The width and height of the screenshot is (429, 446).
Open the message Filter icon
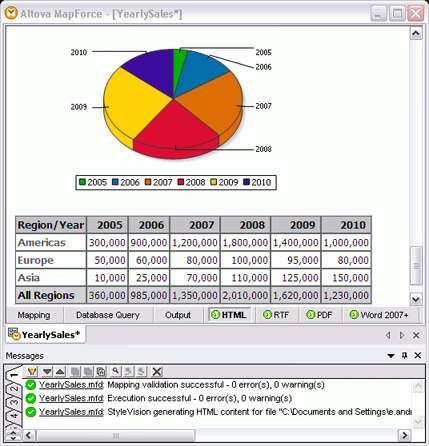[x=32, y=371]
